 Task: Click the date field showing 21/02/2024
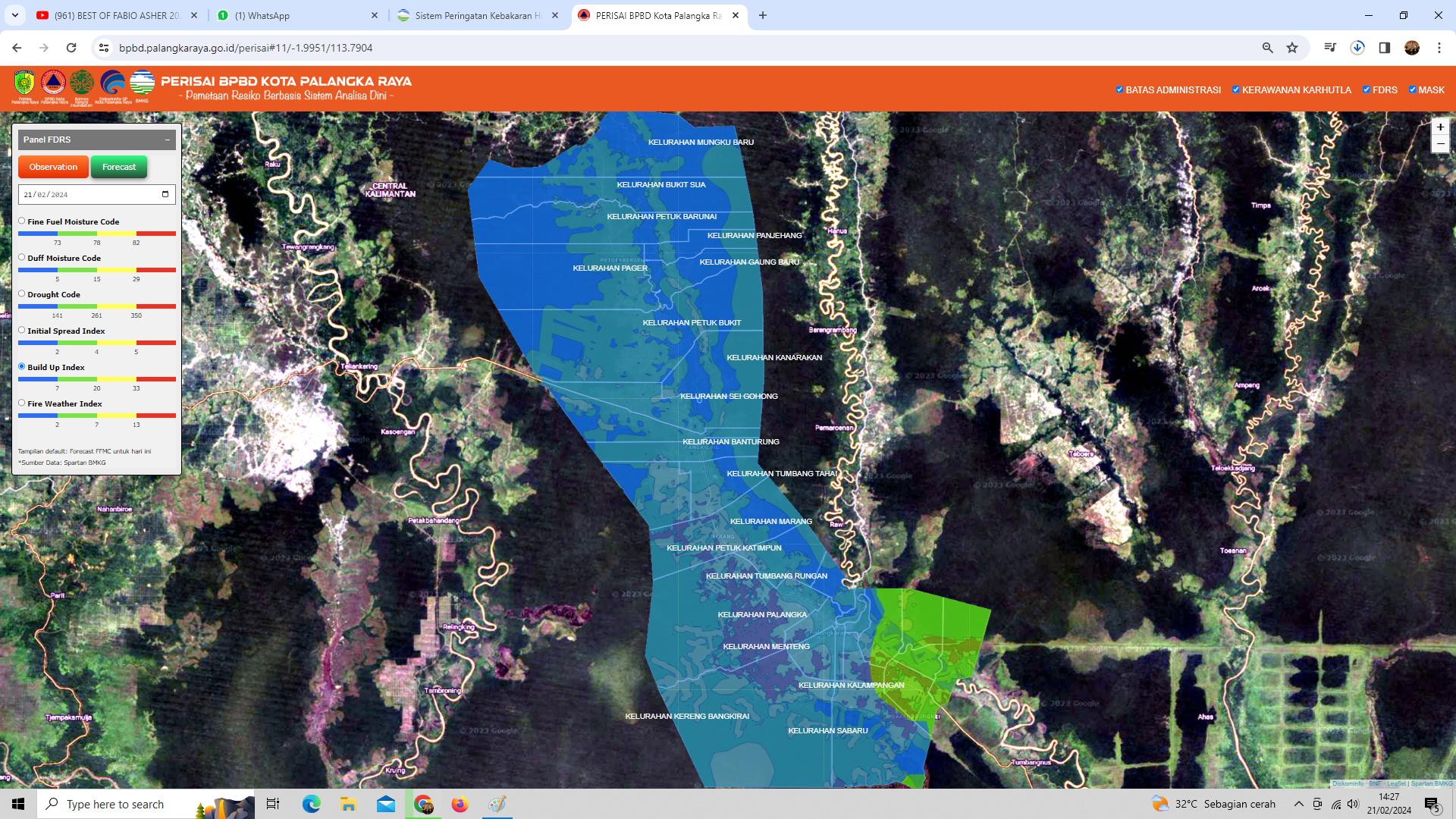[x=97, y=194]
